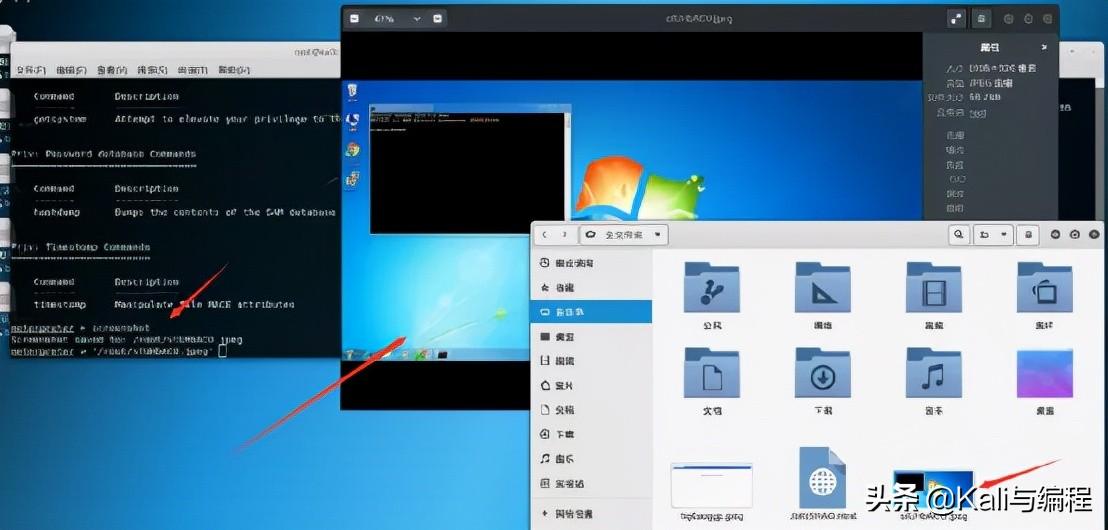The width and height of the screenshot is (1108, 530).
Task: Select the Downloads entry with download icon in sidebar
Action: coord(591,435)
